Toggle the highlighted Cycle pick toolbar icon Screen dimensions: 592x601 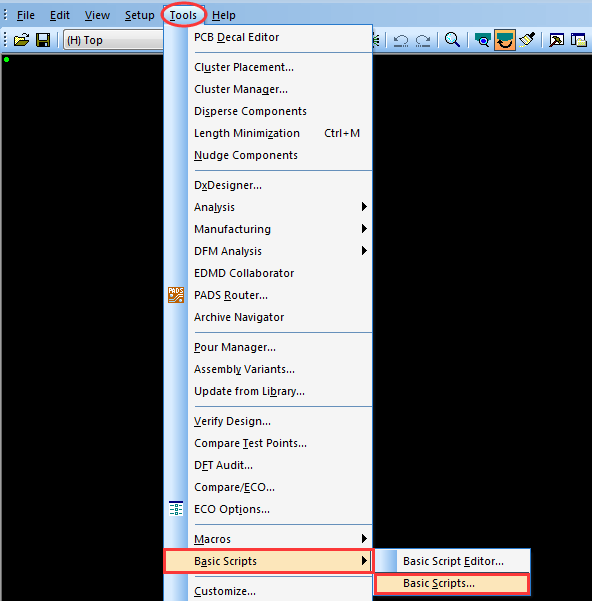[x=505, y=40]
